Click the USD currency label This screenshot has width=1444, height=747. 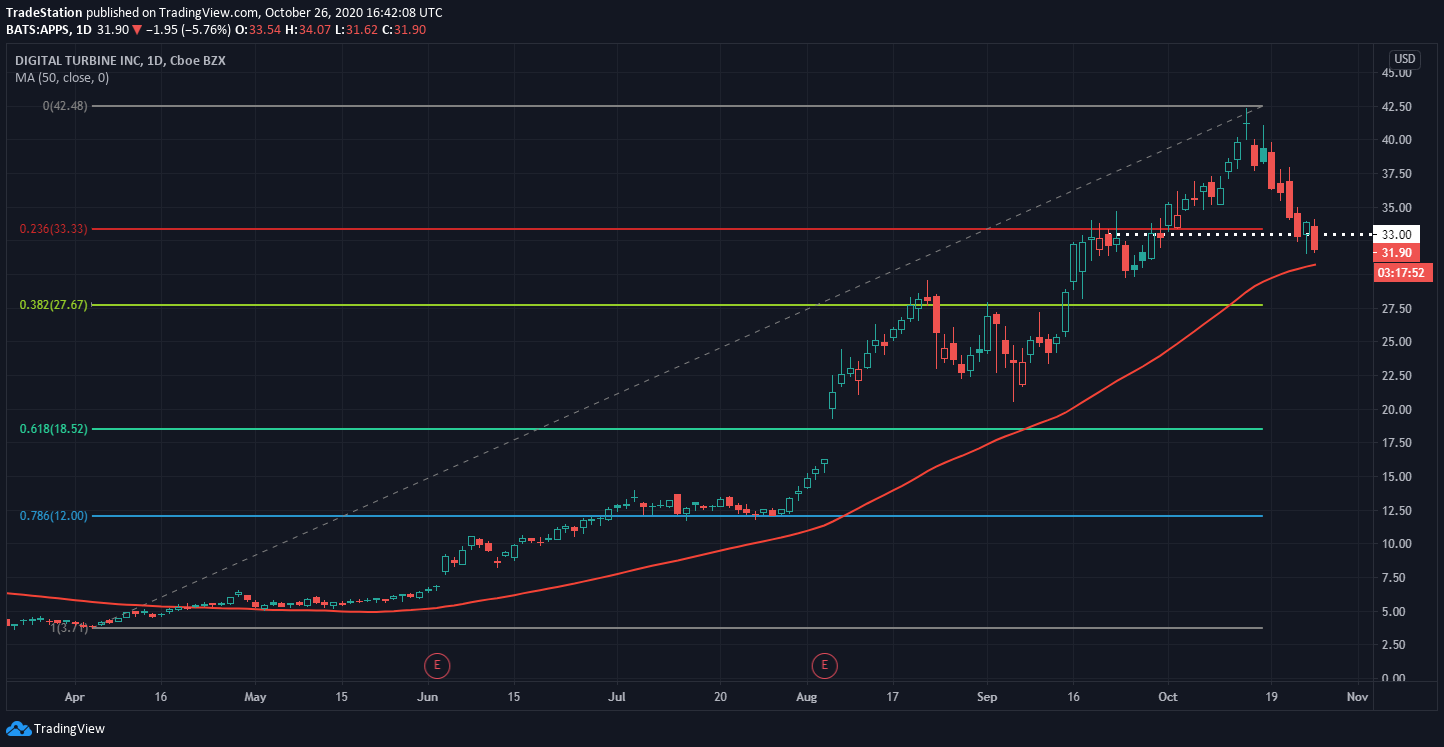point(1405,59)
